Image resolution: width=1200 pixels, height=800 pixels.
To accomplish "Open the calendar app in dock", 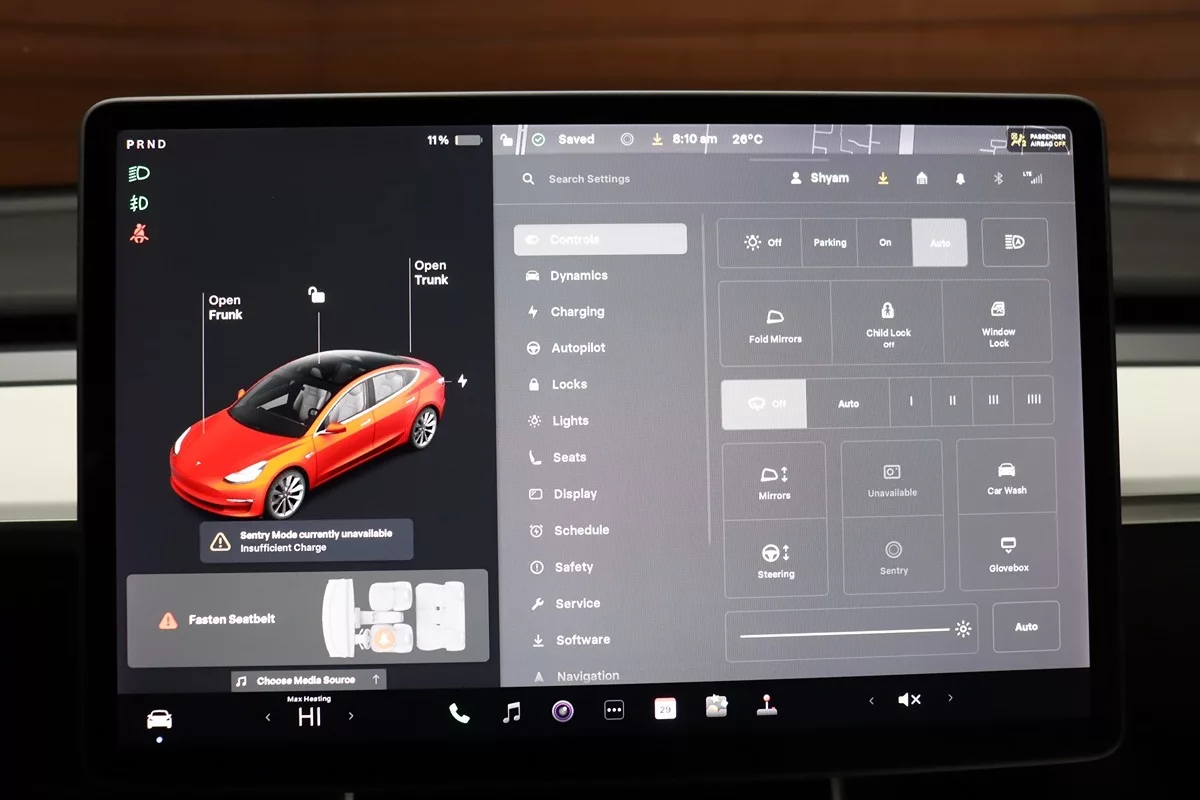I will pos(665,709).
